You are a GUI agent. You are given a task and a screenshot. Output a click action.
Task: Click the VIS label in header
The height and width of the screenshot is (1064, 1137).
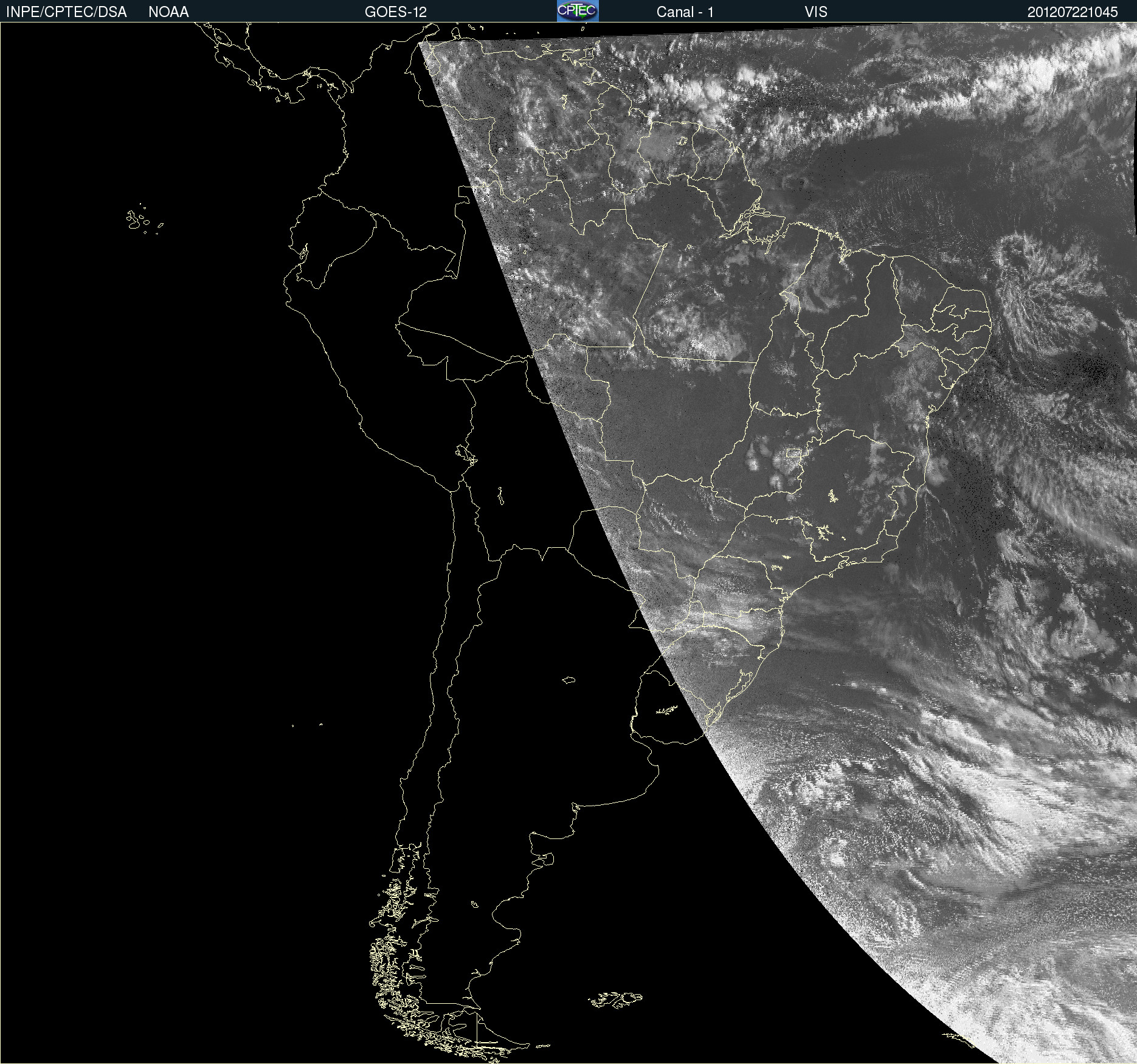pyautogui.click(x=816, y=12)
